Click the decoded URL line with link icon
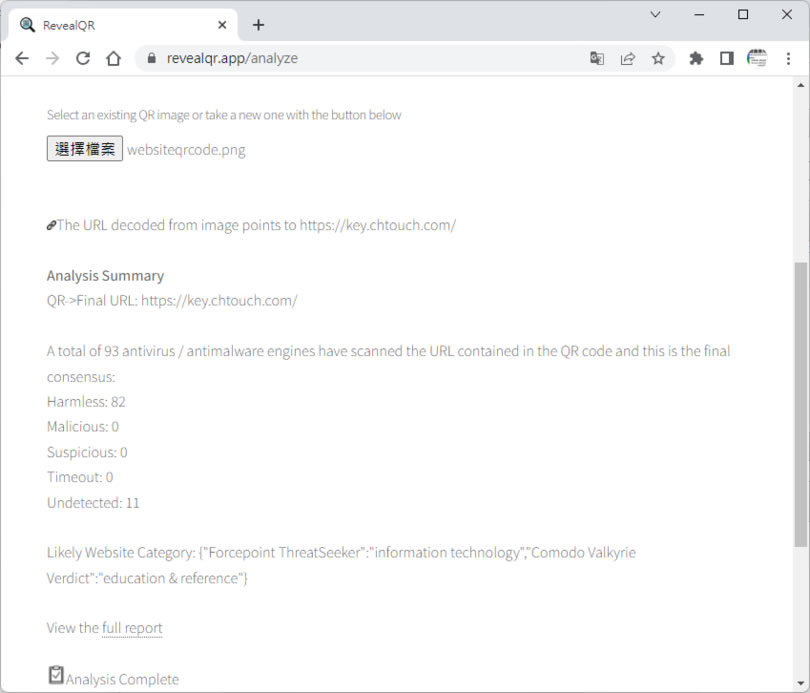 click(251, 225)
